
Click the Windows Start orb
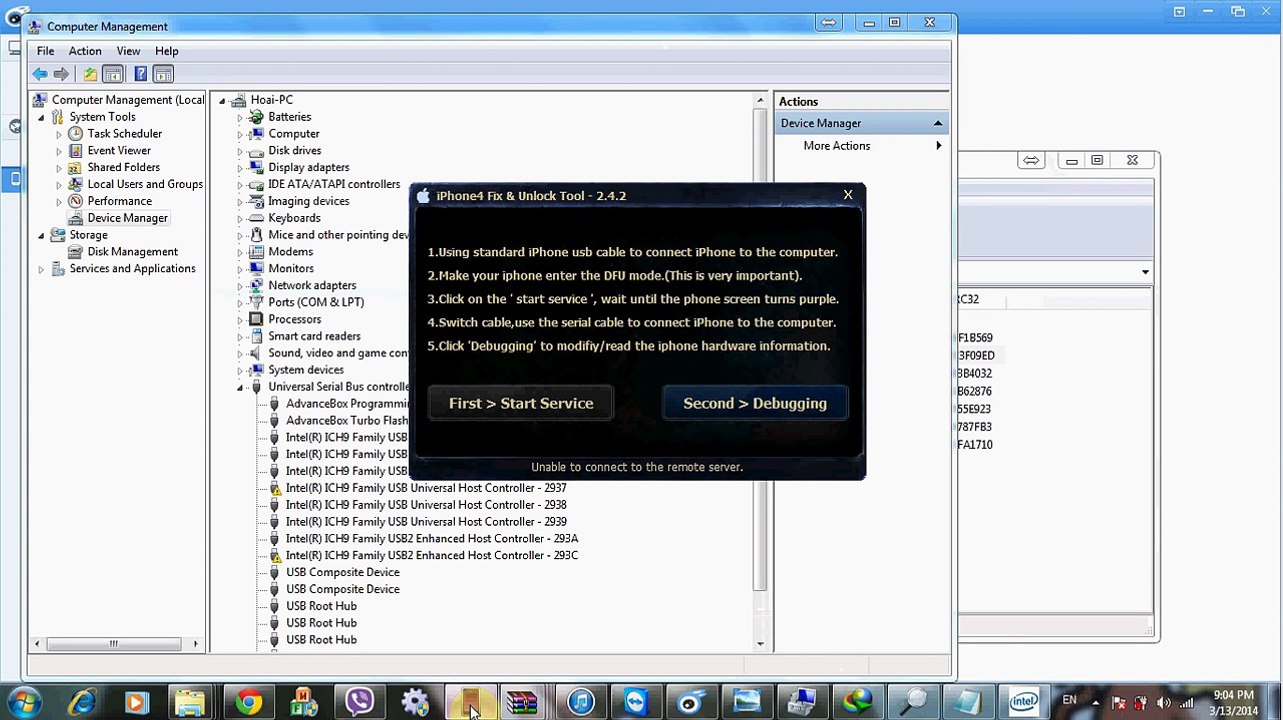(25, 702)
